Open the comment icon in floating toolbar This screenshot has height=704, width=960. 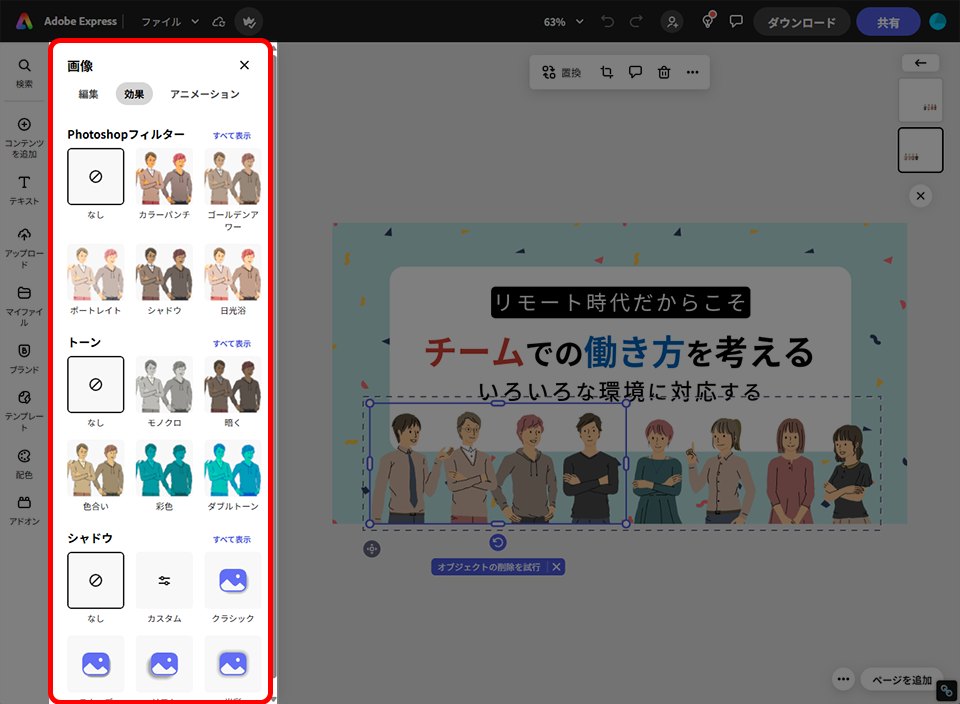[x=635, y=72]
